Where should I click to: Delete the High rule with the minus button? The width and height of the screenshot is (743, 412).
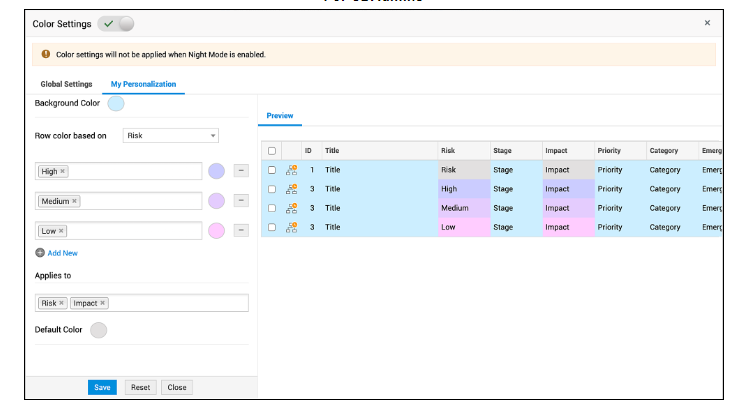coord(241,171)
